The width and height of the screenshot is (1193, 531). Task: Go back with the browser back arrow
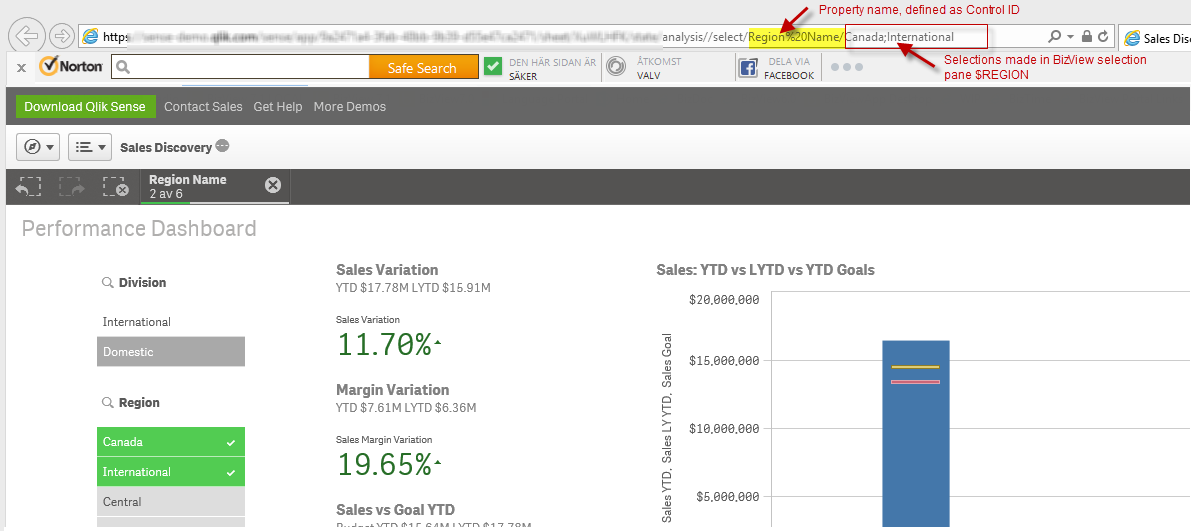(27, 35)
